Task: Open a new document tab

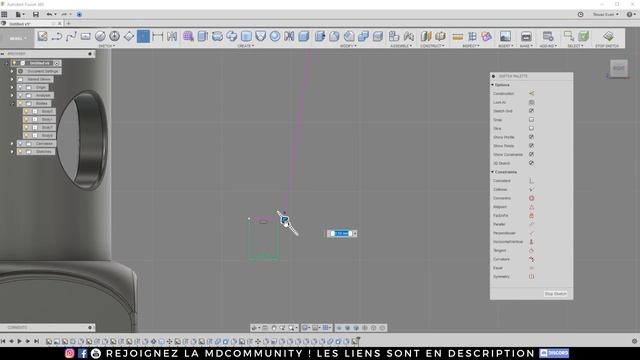Action: [x=68, y=24]
